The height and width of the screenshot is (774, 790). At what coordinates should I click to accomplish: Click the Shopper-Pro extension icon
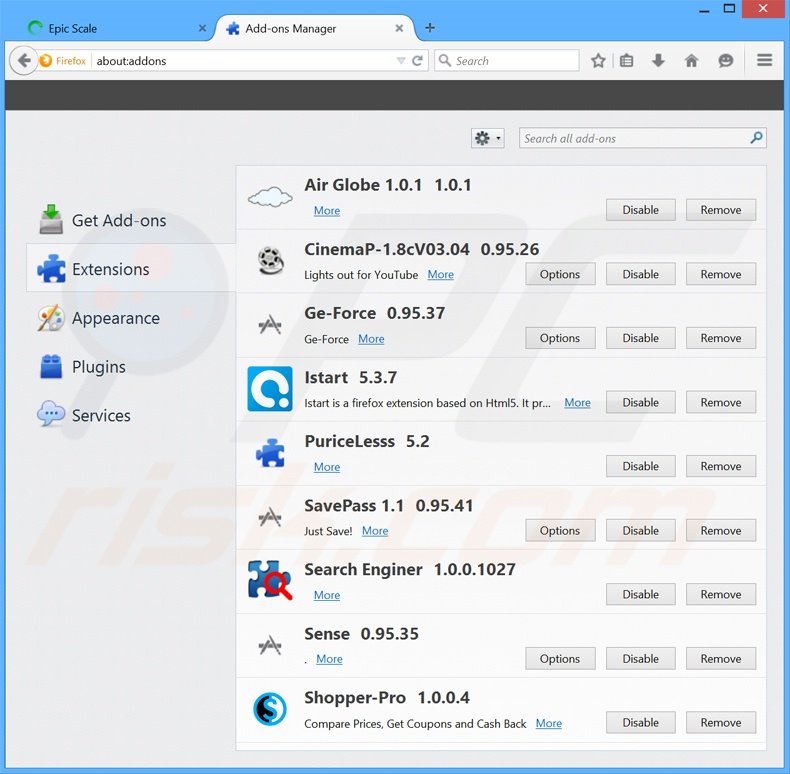click(270, 709)
